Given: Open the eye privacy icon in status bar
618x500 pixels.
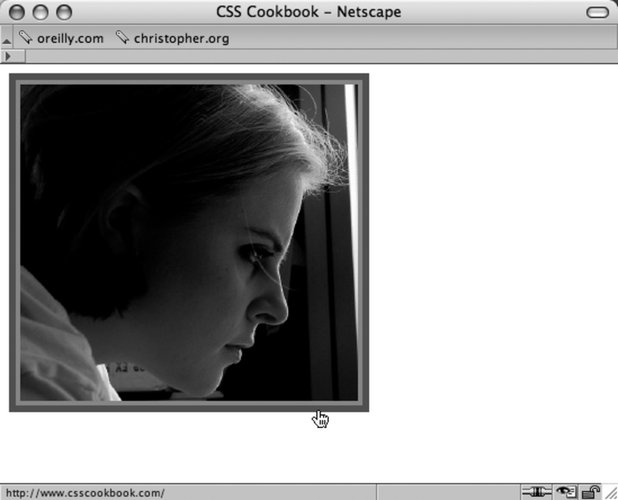Looking at the screenshot, I should (567, 492).
